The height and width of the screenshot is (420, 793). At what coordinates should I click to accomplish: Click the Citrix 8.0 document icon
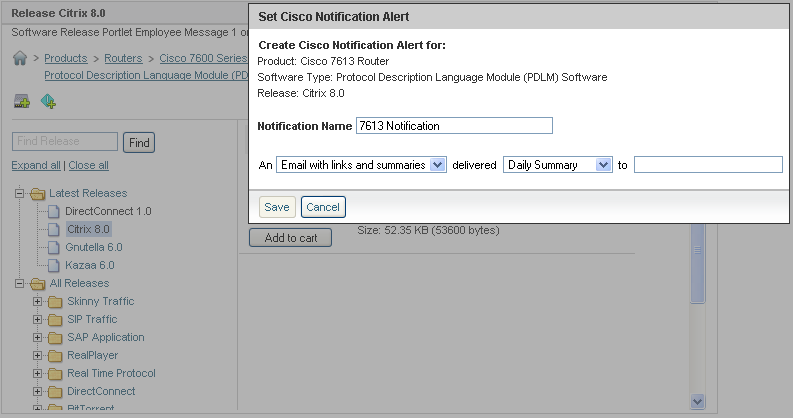pyautogui.click(x=54, y=229)
